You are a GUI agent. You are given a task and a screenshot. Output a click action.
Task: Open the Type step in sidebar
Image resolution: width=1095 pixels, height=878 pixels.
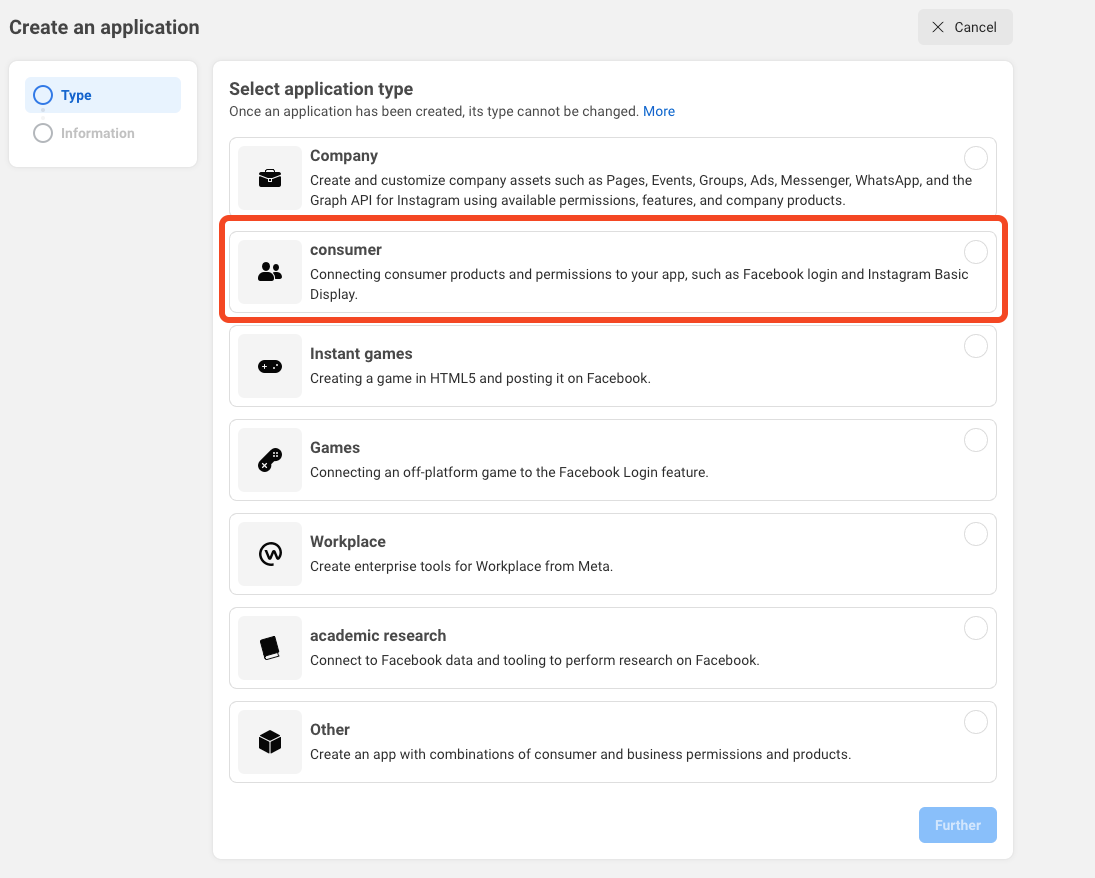(76, 95)
